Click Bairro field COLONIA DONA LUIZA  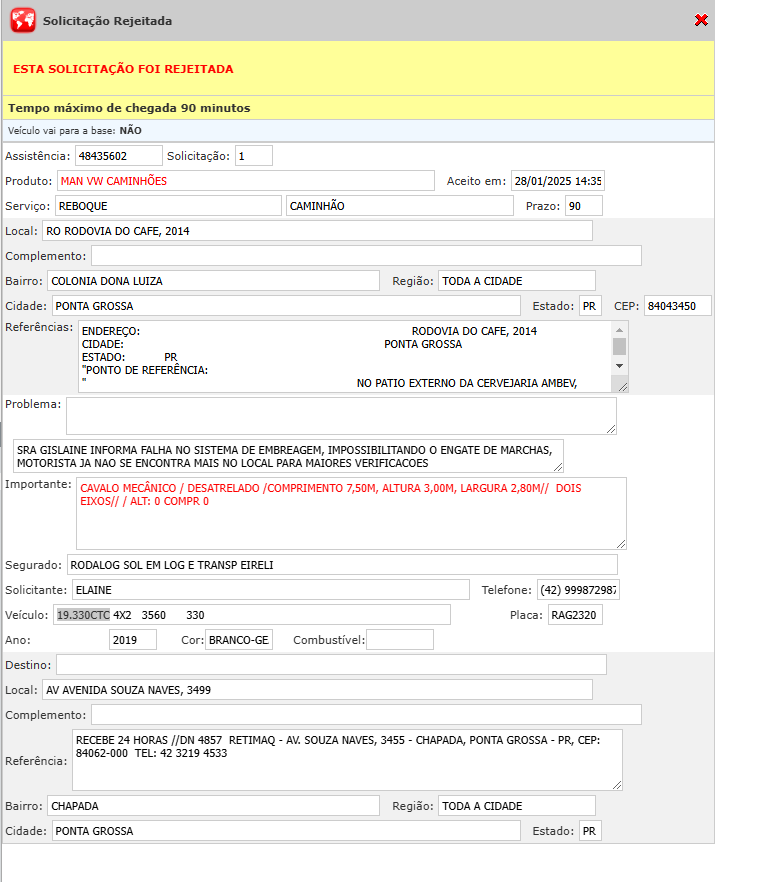pyautogui.click(x=213, y=281)
